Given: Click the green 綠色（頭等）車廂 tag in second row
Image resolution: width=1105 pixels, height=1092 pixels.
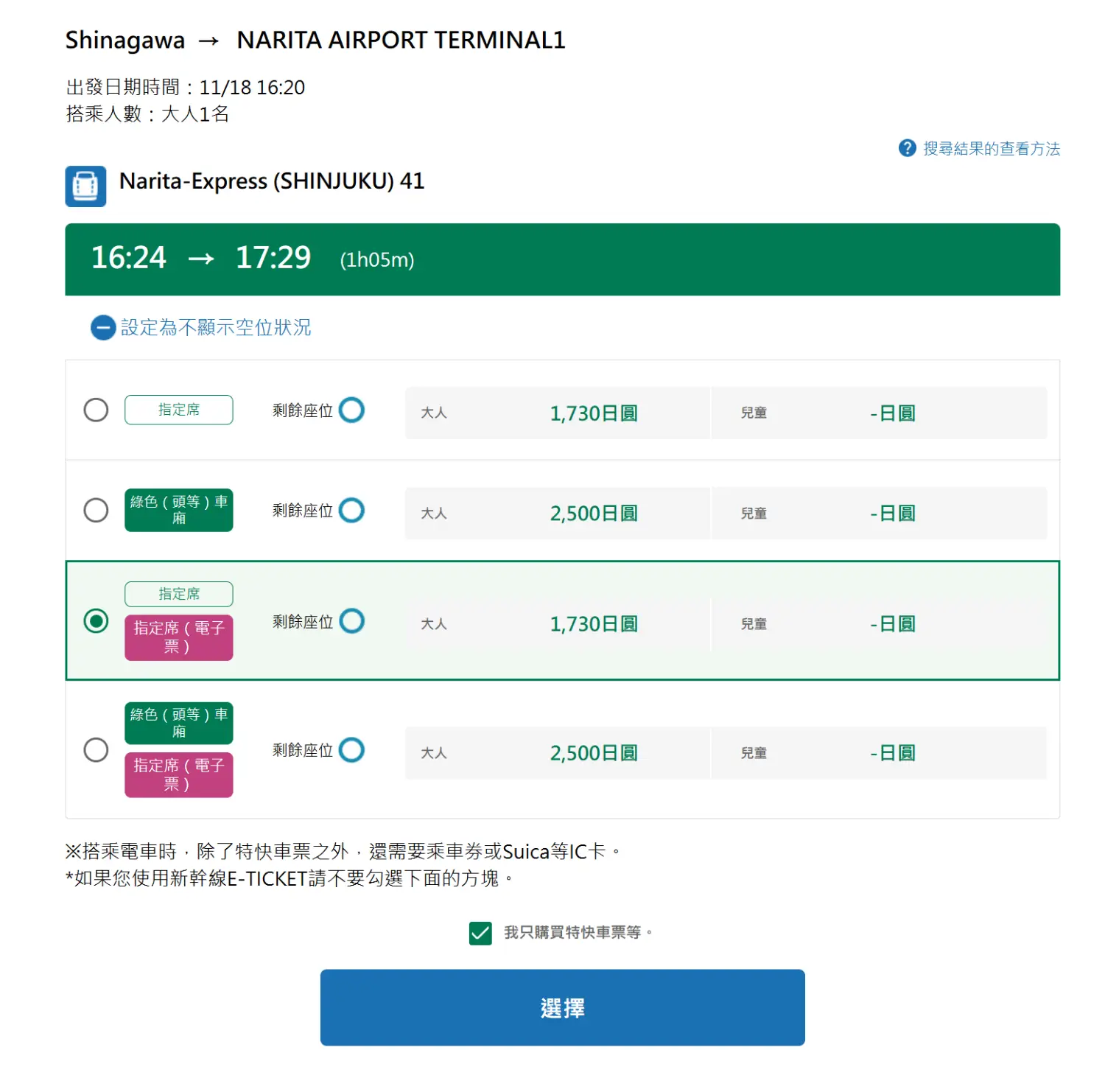Looking at the screenshot, I should point(179,510).
